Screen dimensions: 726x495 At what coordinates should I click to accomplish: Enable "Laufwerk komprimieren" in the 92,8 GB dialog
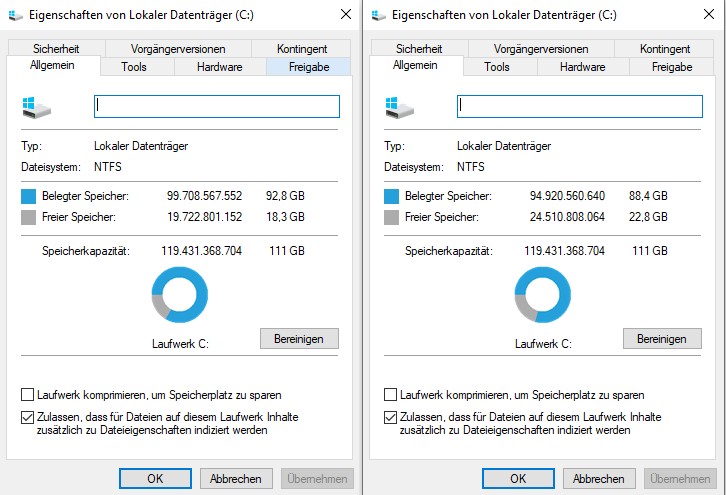[x=28, y=395]
